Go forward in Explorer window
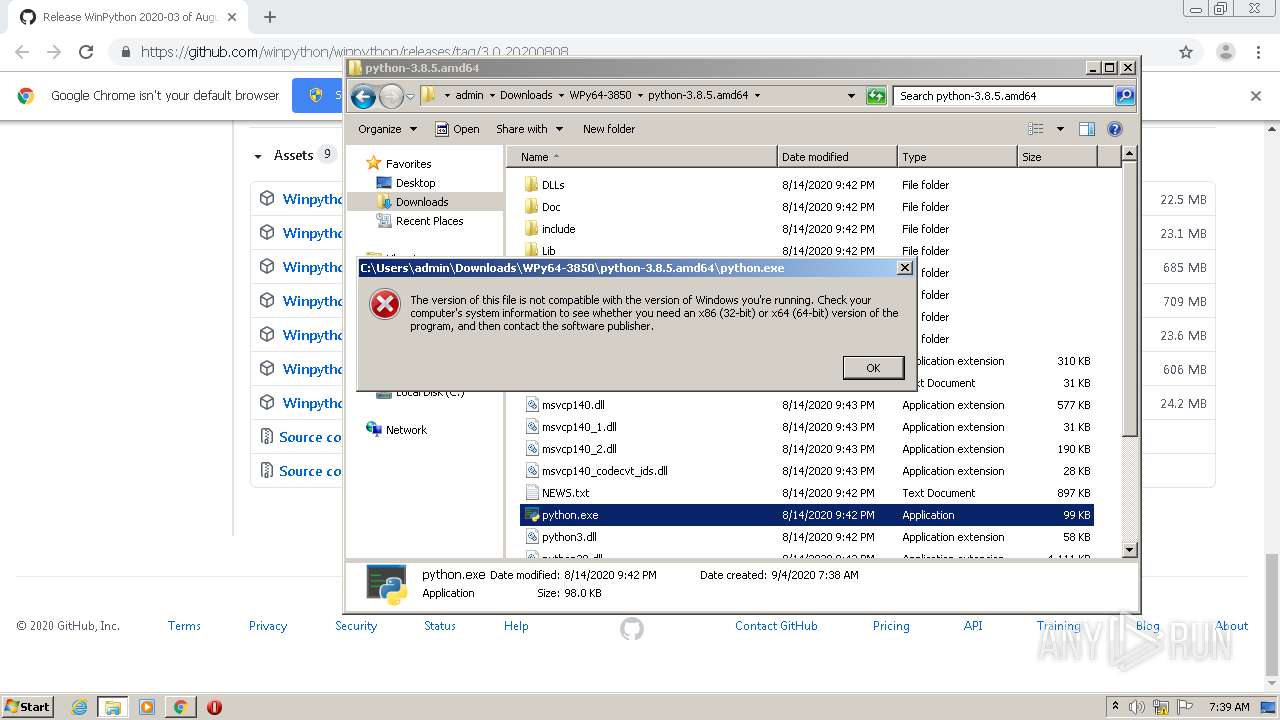The height and width of the screenshot is (720, 1280). tap(391, 96)
